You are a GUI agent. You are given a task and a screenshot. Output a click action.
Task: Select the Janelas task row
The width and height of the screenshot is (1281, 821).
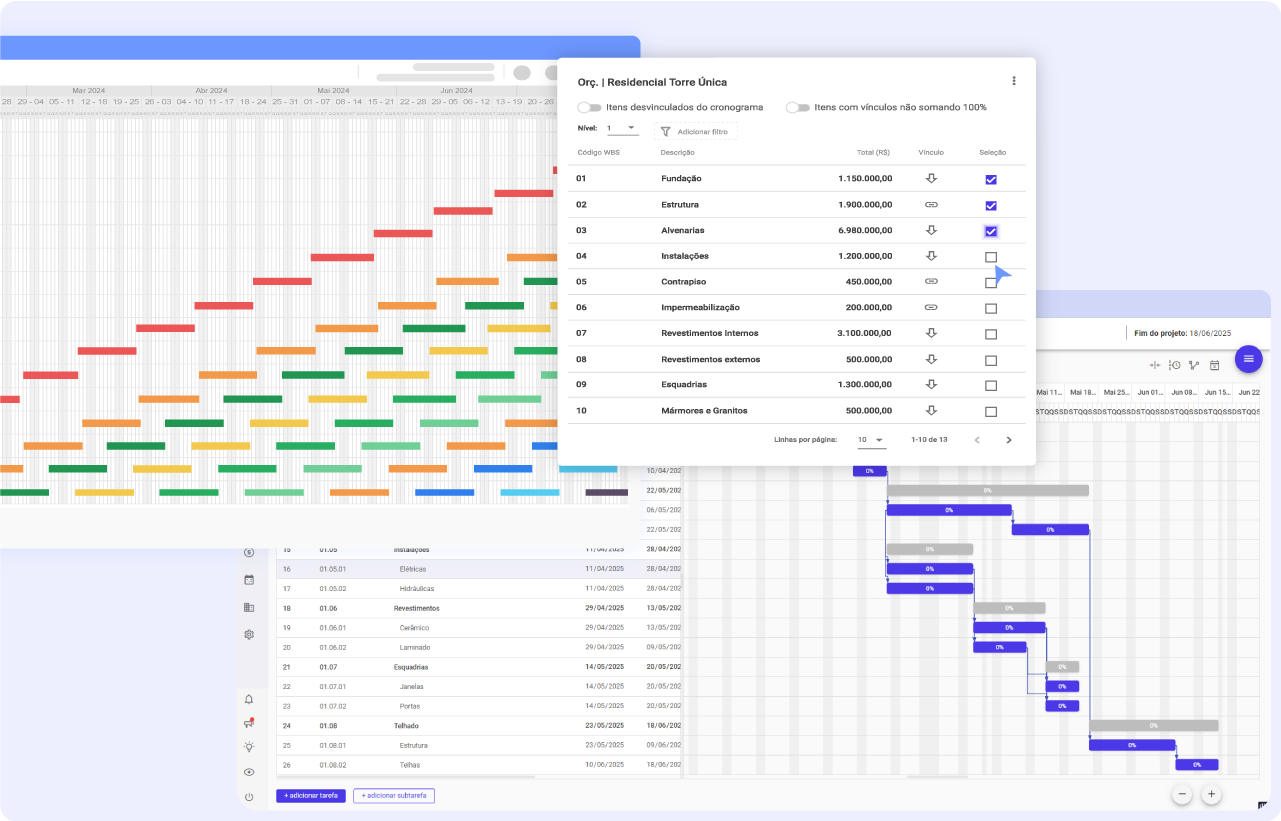(479, 687)
